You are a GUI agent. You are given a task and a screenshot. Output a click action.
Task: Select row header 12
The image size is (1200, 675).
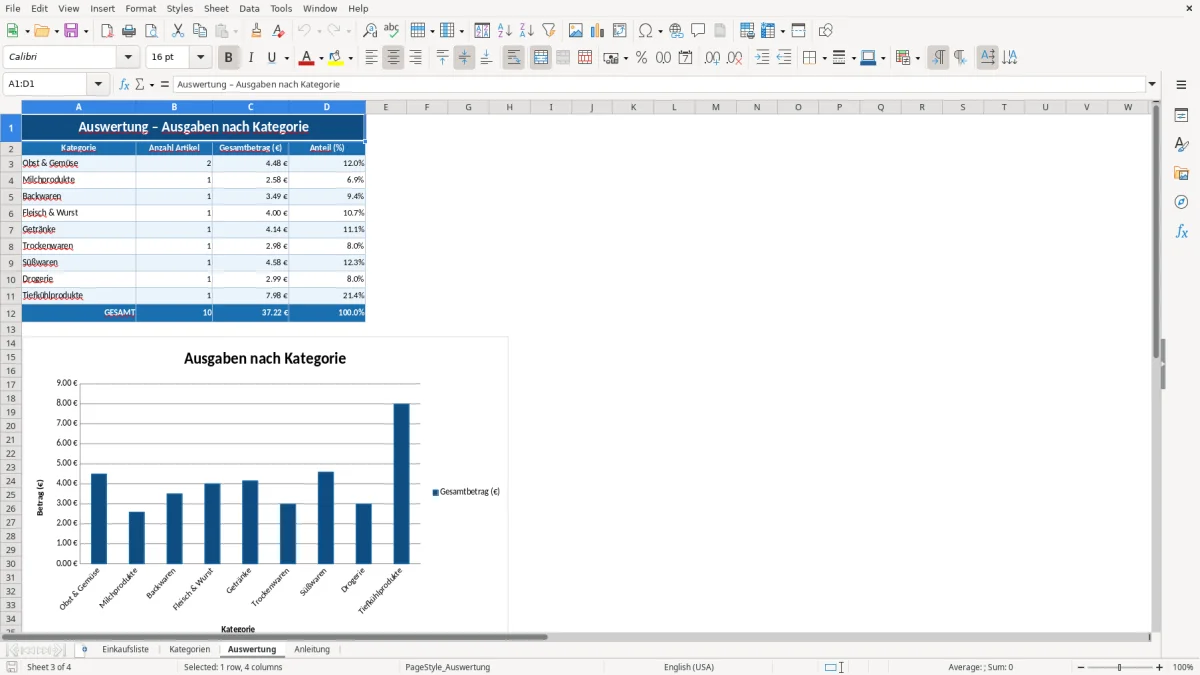click(x=11, y=313)
